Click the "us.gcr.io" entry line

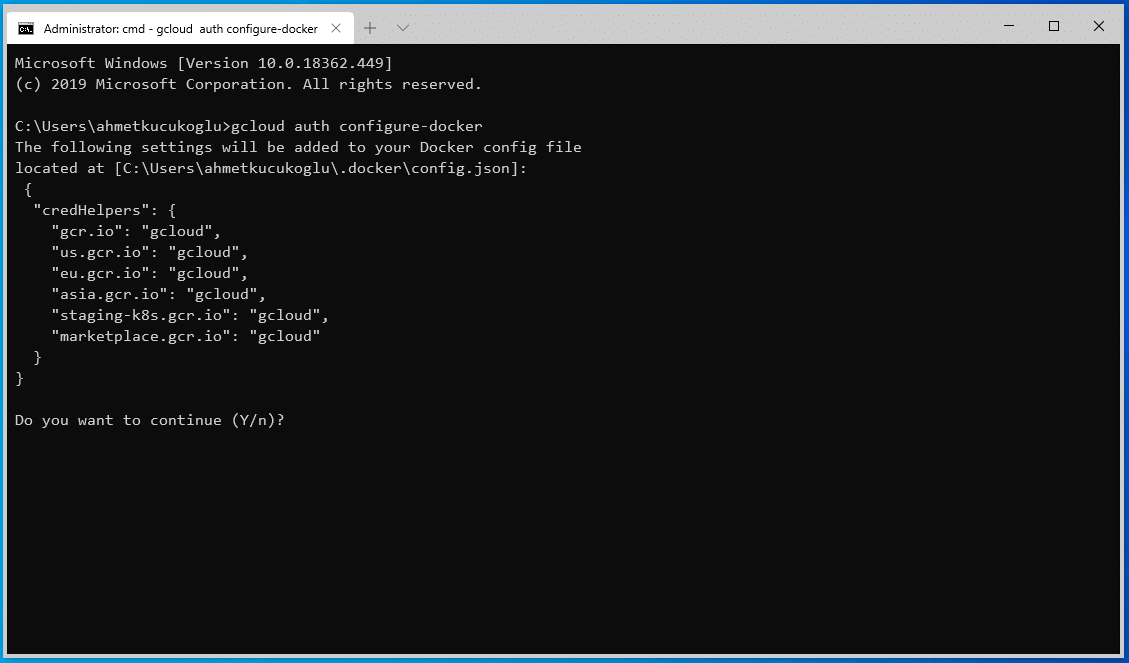pos(149,252)
